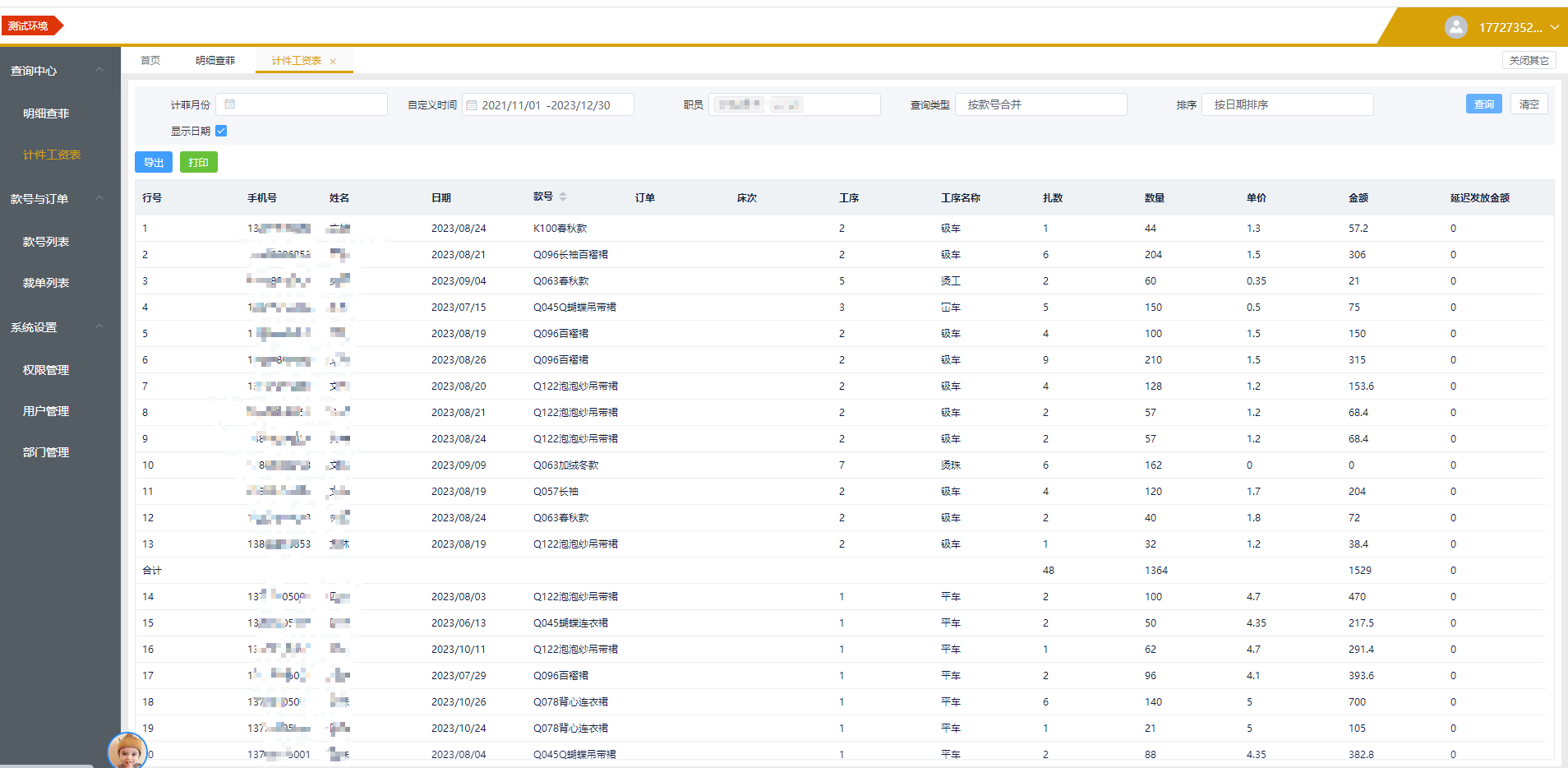This screenshot has width=1568, height=768.
Task: Open account dropdown arrow beside 17727352...
Action: point(1554,27)
